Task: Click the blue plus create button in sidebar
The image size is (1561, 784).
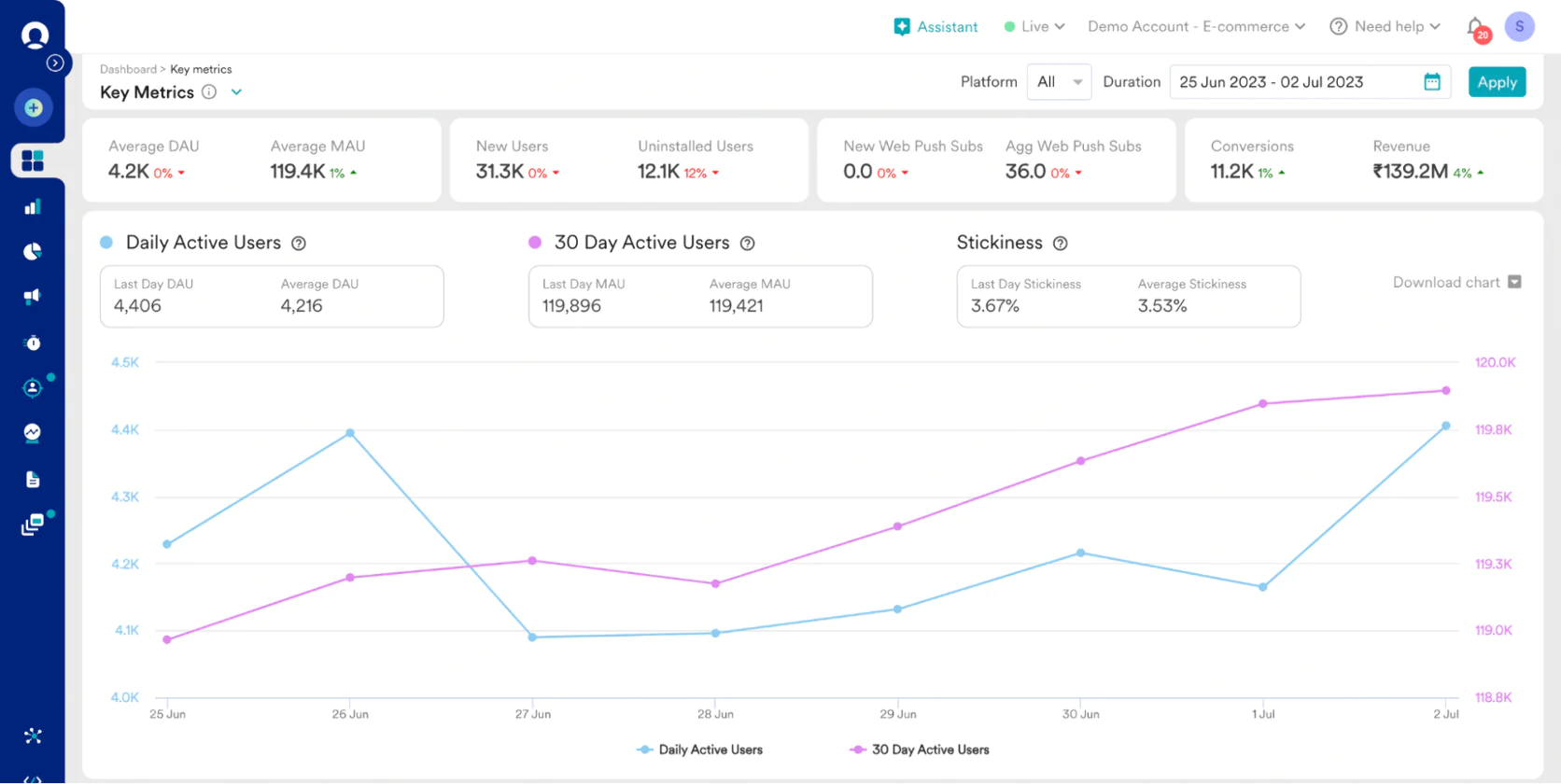Action: [x=33, y=108]
